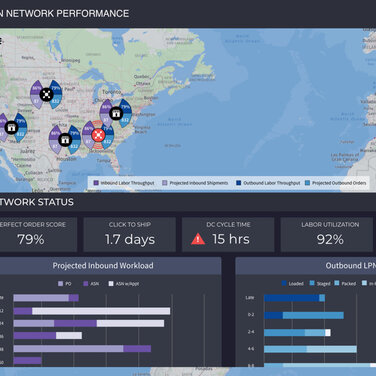Toggle the ASN w/Appt series in the legend
The height and width of the screenshot is (376, 376).
pyautogui.click(x=124, y=284)
